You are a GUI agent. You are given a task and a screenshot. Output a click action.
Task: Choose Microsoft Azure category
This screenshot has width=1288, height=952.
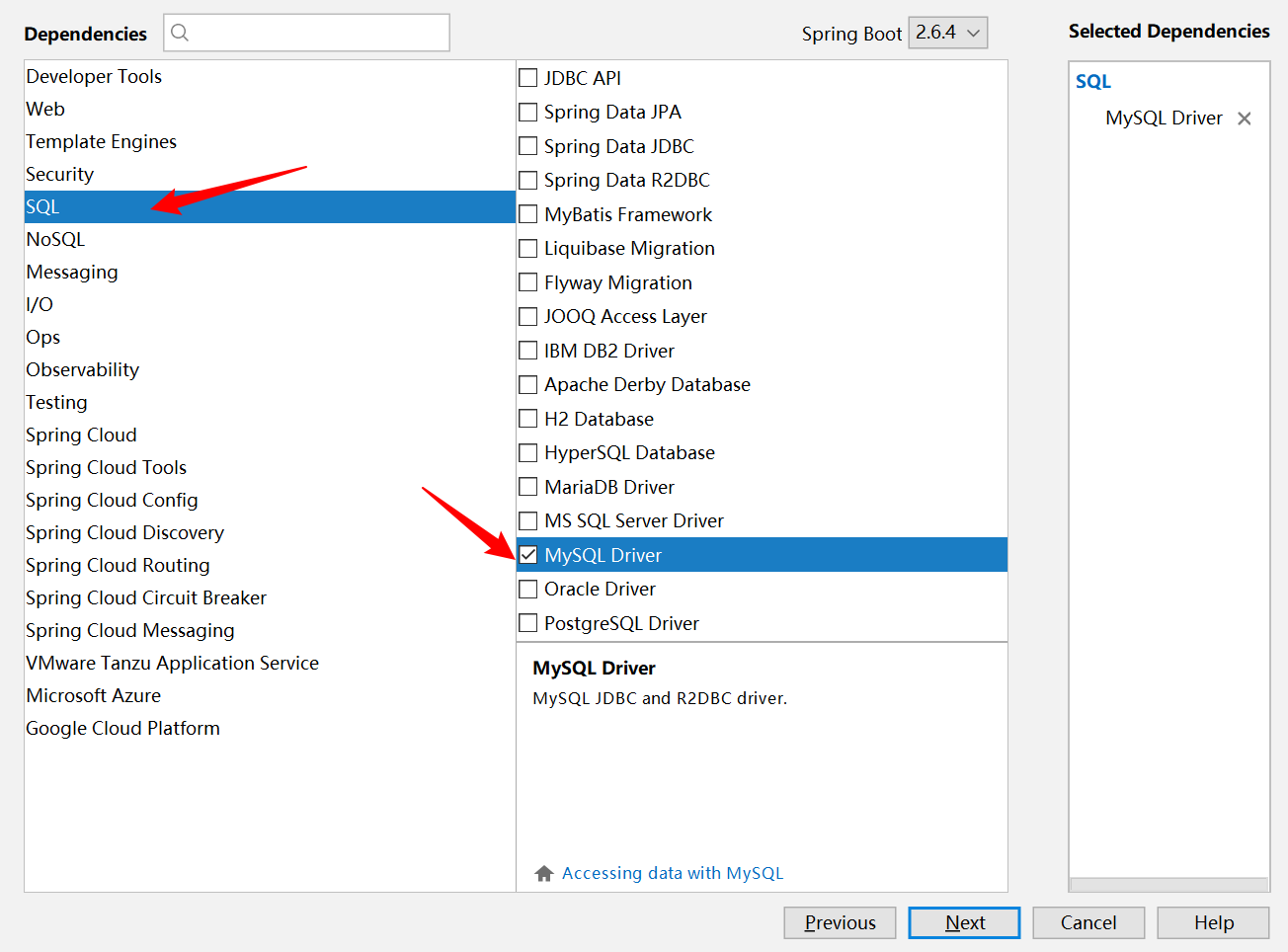tap(270, 695)
